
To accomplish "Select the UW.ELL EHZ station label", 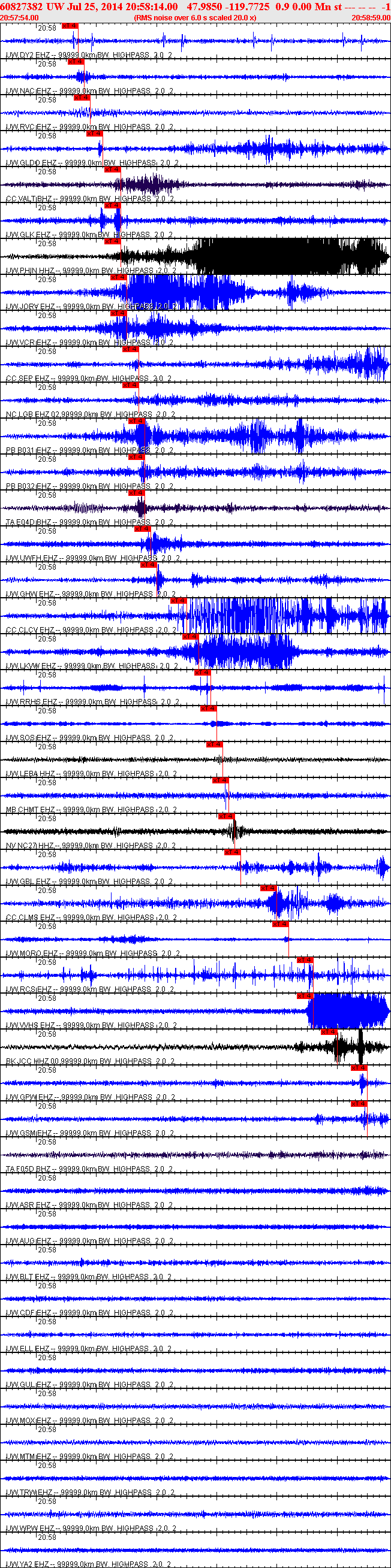I will [x=89, y=1348].
